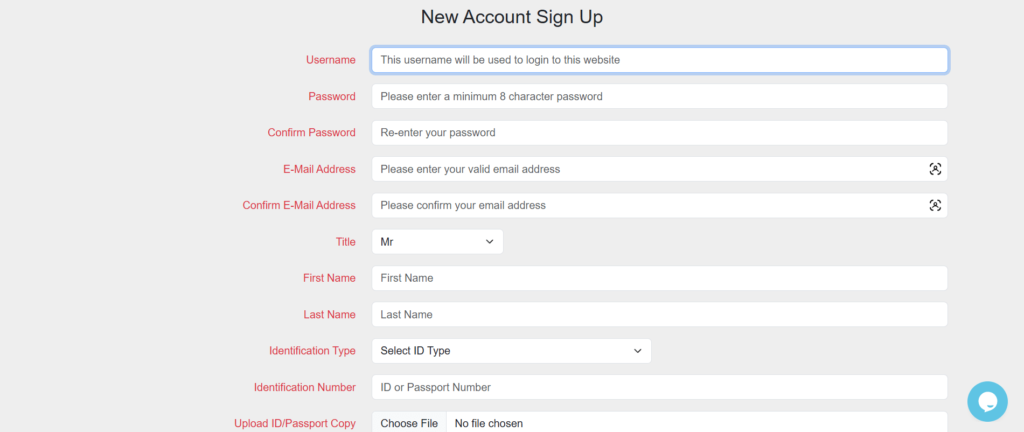1024x432 pixels.
Task: Click the Choose File button
Action: 409,424
